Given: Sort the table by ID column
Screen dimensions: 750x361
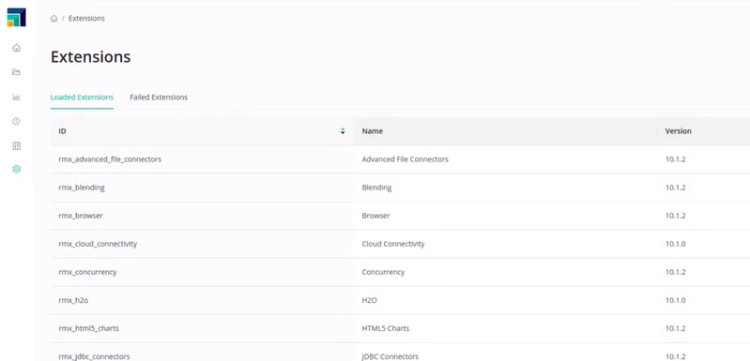Looking at the screenshot, I should (x=342, y=131).
